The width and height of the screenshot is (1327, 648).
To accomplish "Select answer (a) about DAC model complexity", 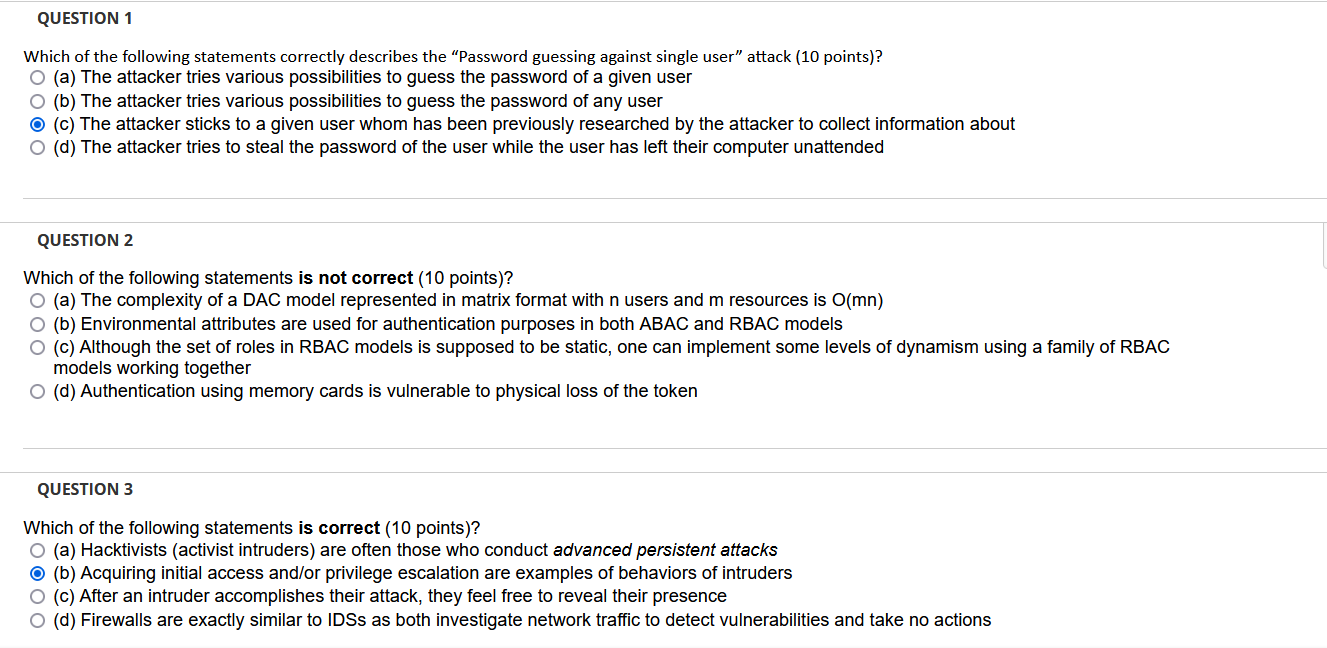I will point(37,300).
